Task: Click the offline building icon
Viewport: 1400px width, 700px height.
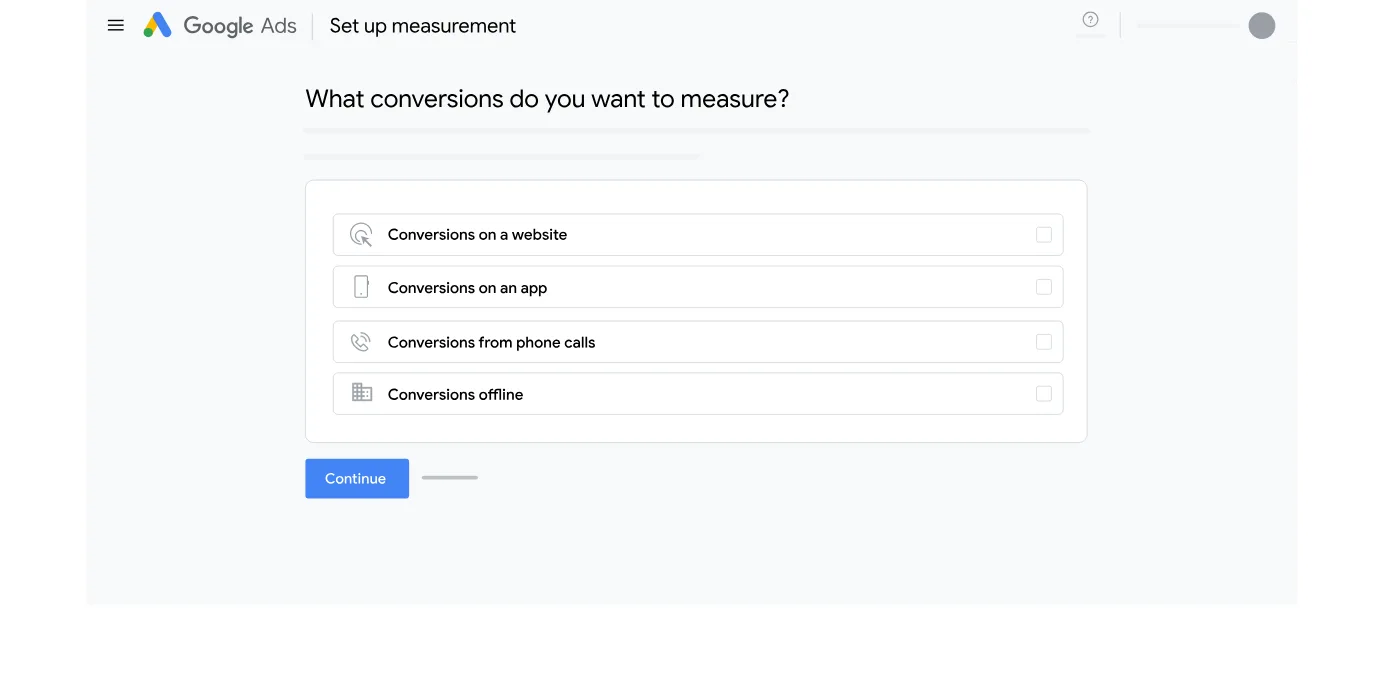Action: click(x=361, y=393)
